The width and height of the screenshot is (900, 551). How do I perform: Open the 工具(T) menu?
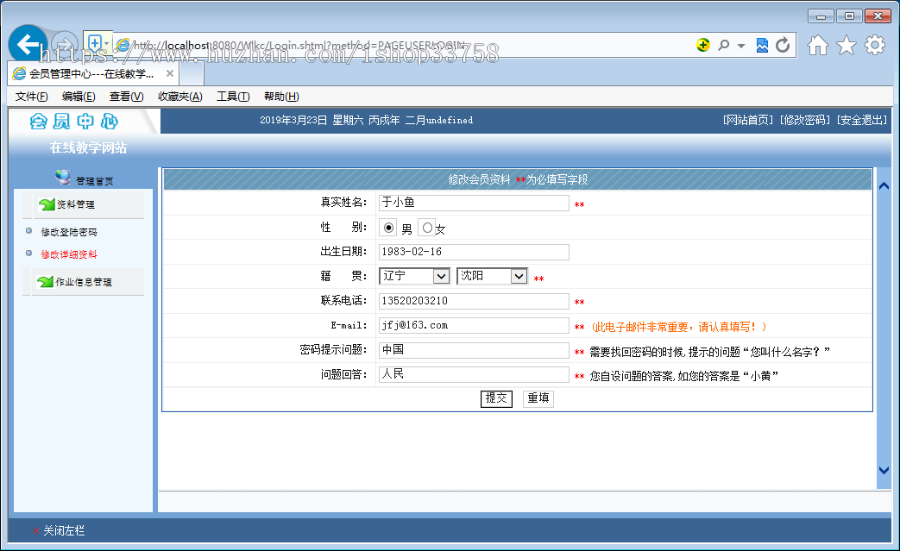tap(233, 96)
